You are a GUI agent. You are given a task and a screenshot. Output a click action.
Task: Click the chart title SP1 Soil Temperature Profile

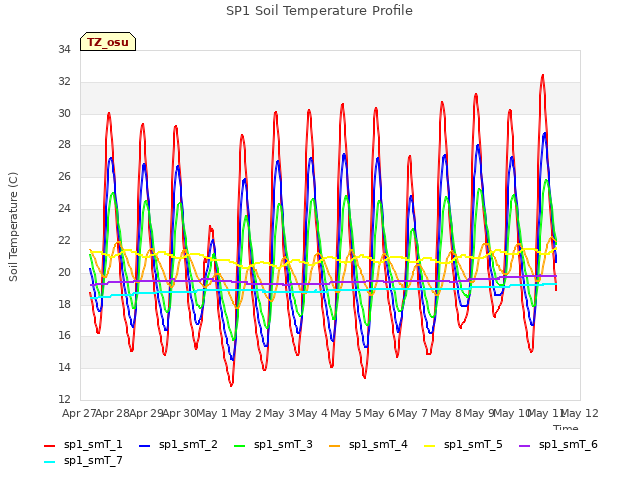[319, 11]
